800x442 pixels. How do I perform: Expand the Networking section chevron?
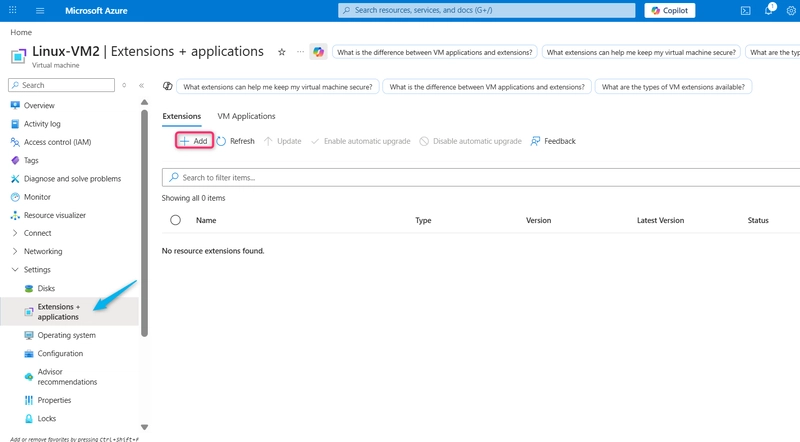15,252
